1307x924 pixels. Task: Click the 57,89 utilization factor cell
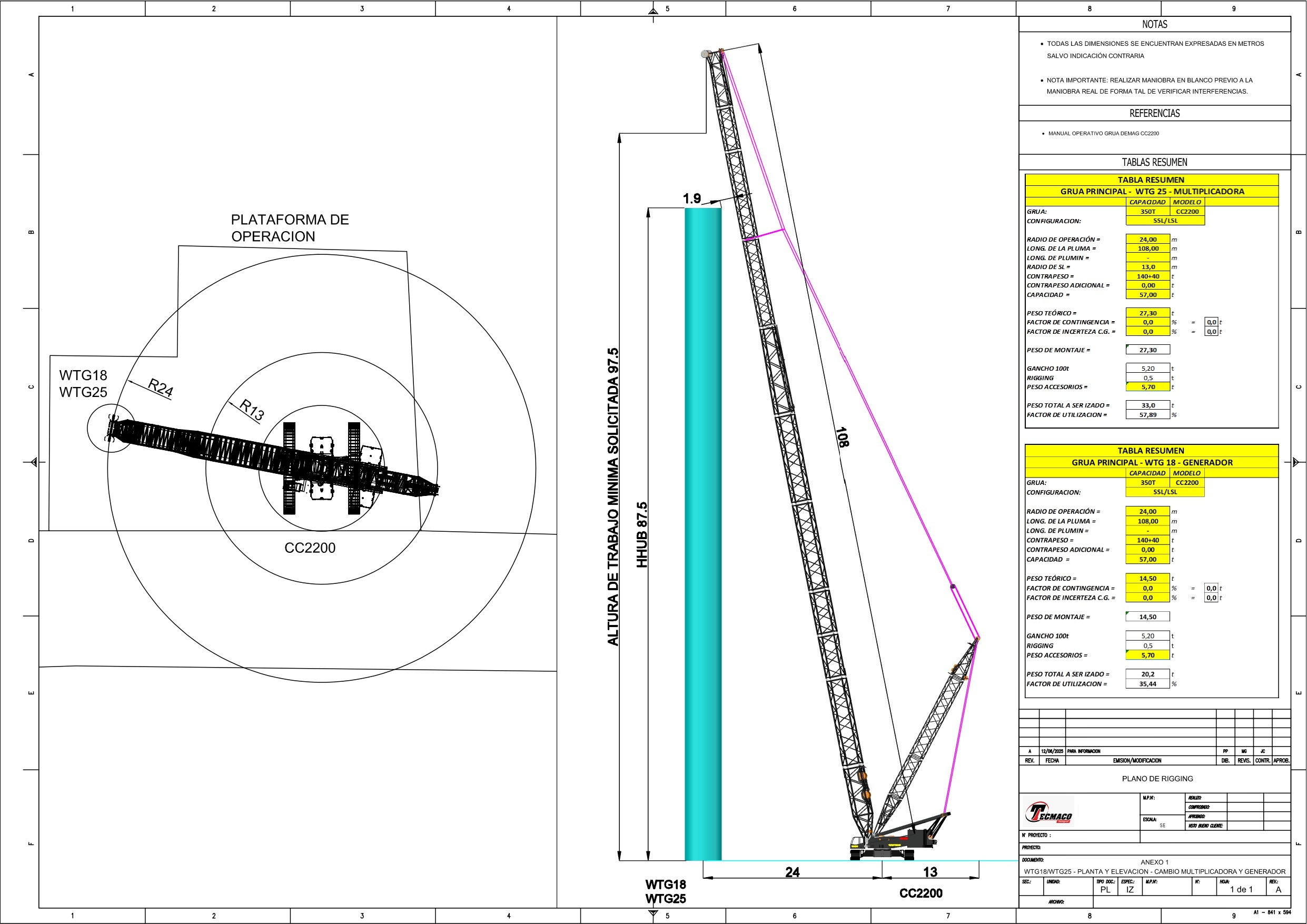tap(1147, 415)
